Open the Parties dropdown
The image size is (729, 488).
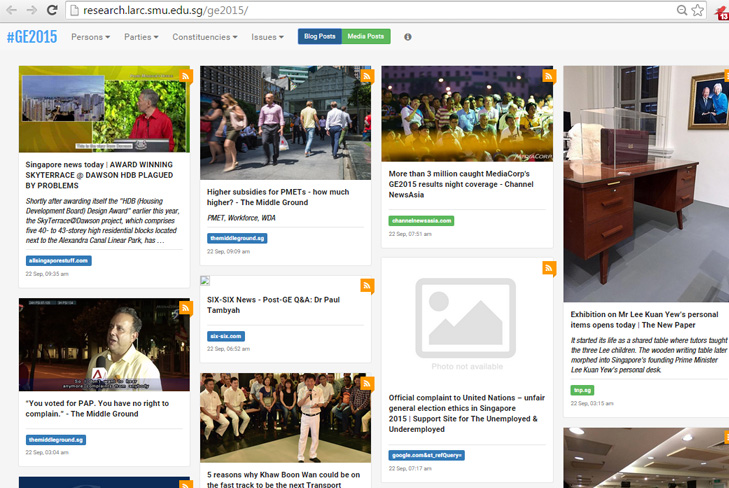pos(142,37)
